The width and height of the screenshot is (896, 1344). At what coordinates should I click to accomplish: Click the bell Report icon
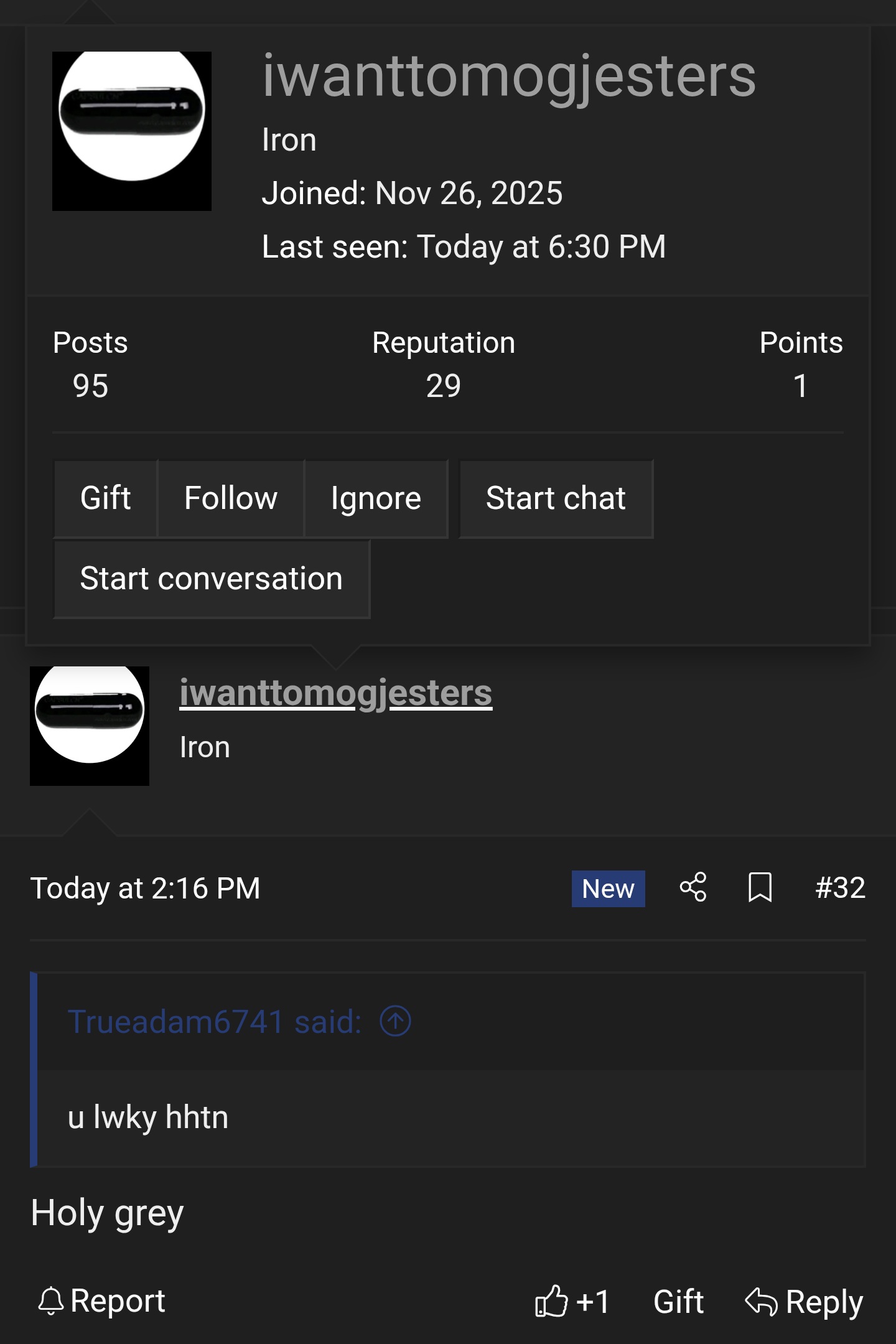[x=51, y=1301]
